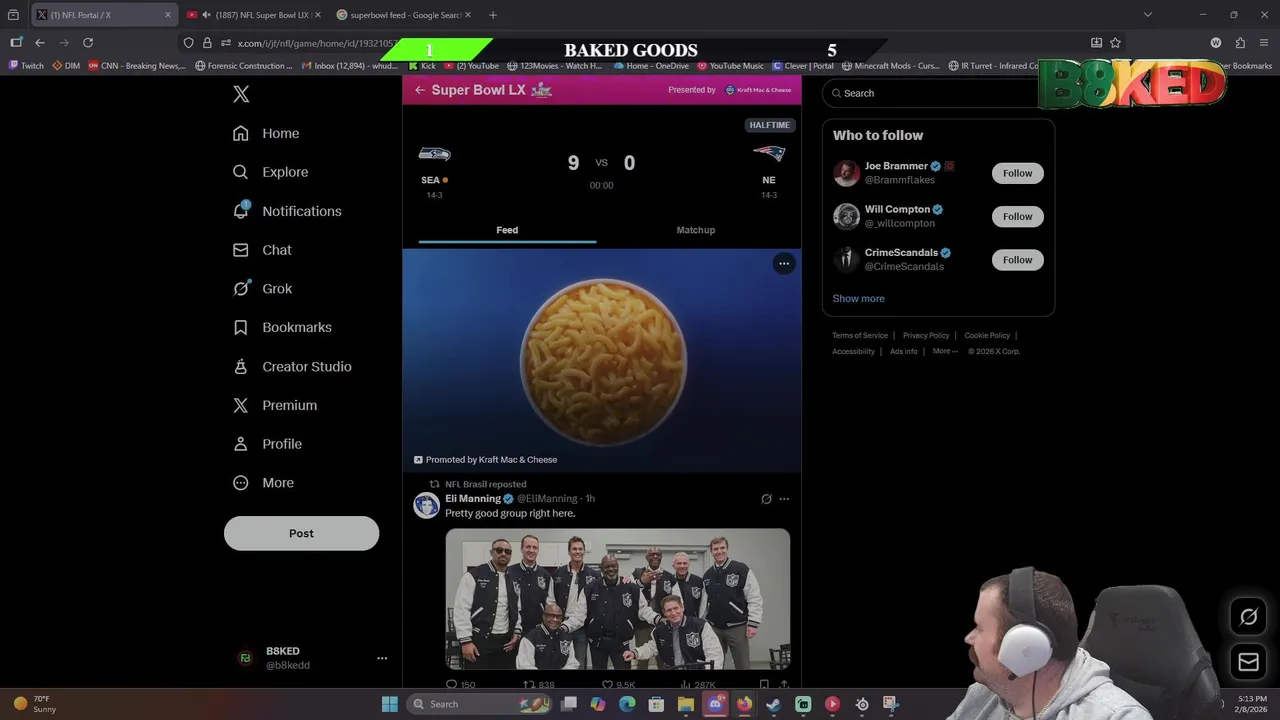The image size is (1280, 720).
Task: Open the floating Messages envelope button
Action: click(1248, 662)
